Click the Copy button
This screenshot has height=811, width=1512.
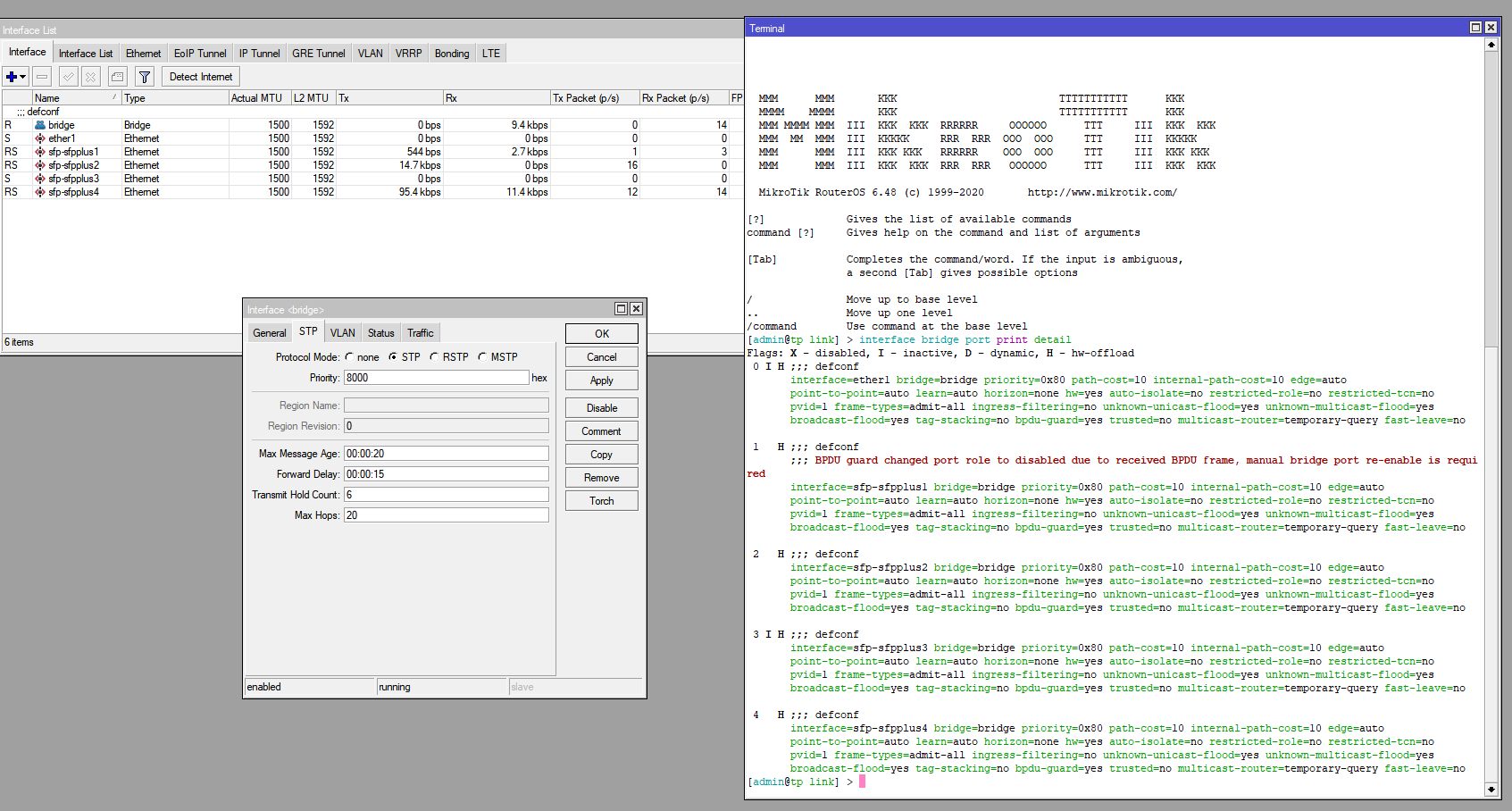(602, 455)
